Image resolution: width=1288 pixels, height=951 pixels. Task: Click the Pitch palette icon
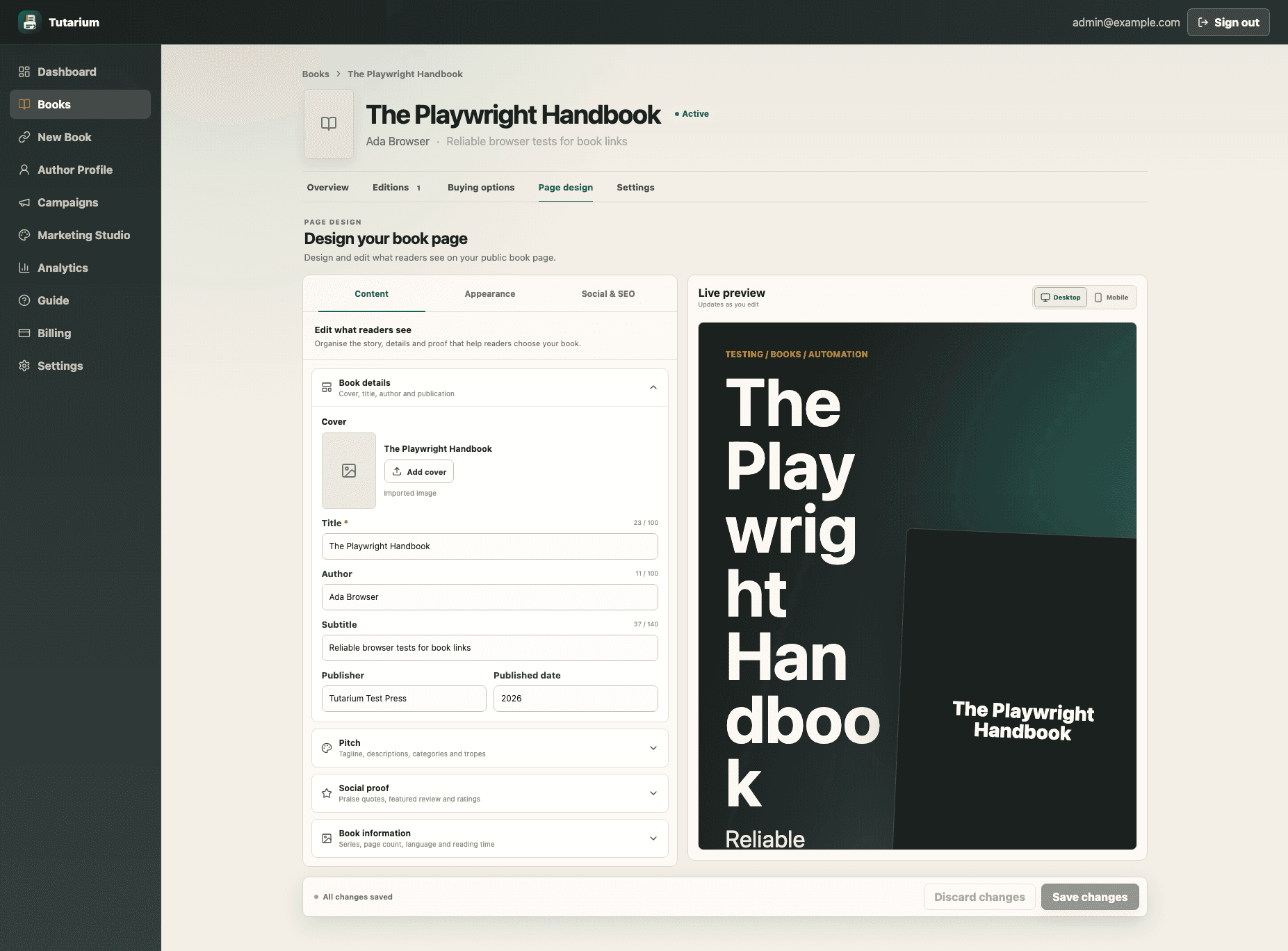[x=327, y=748]
